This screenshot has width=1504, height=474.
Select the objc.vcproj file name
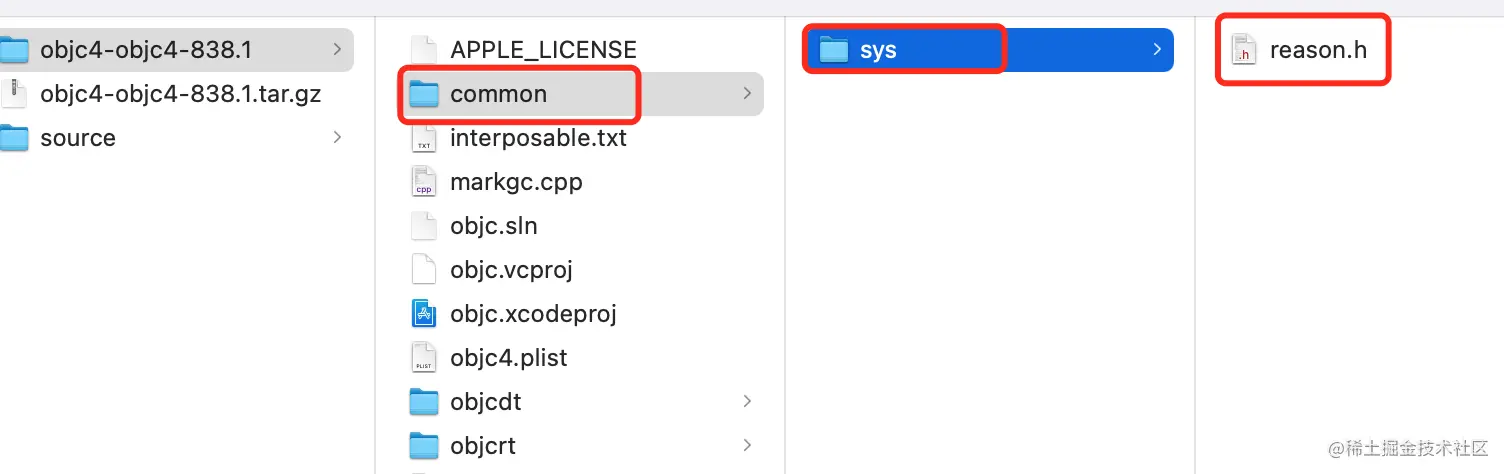point(511,270)
